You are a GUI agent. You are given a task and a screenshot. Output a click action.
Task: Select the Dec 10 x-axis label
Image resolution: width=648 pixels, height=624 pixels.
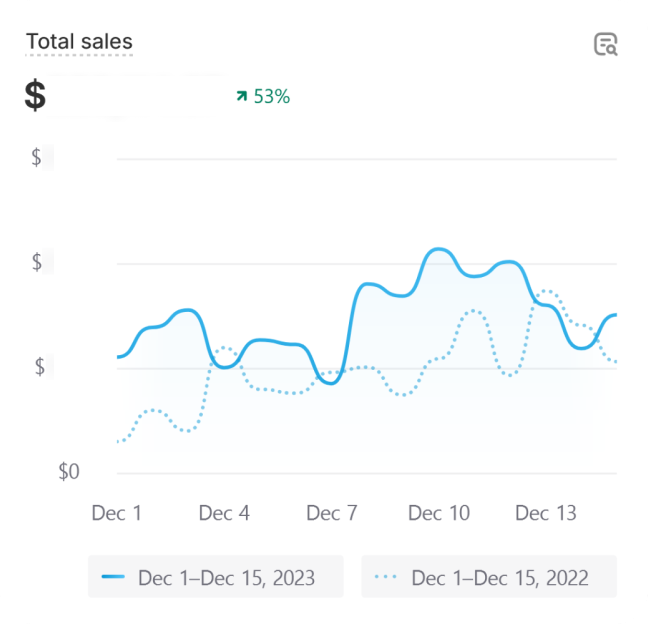click(439, 513)
